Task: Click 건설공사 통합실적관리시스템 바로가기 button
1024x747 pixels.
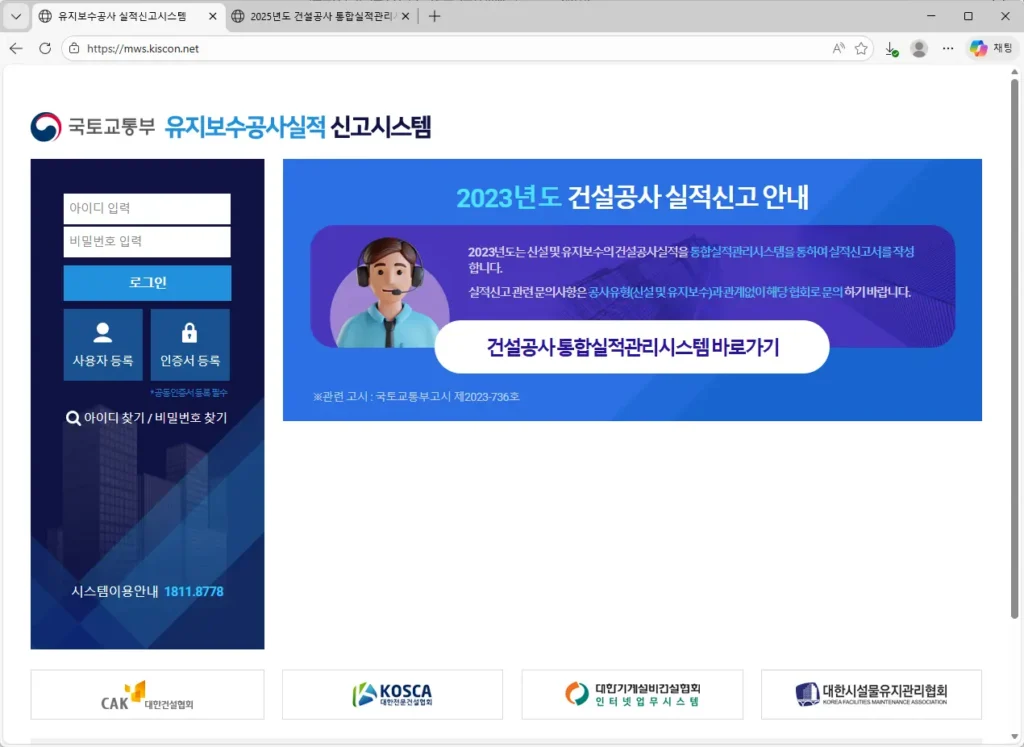Action: click(x=632, y=347)
